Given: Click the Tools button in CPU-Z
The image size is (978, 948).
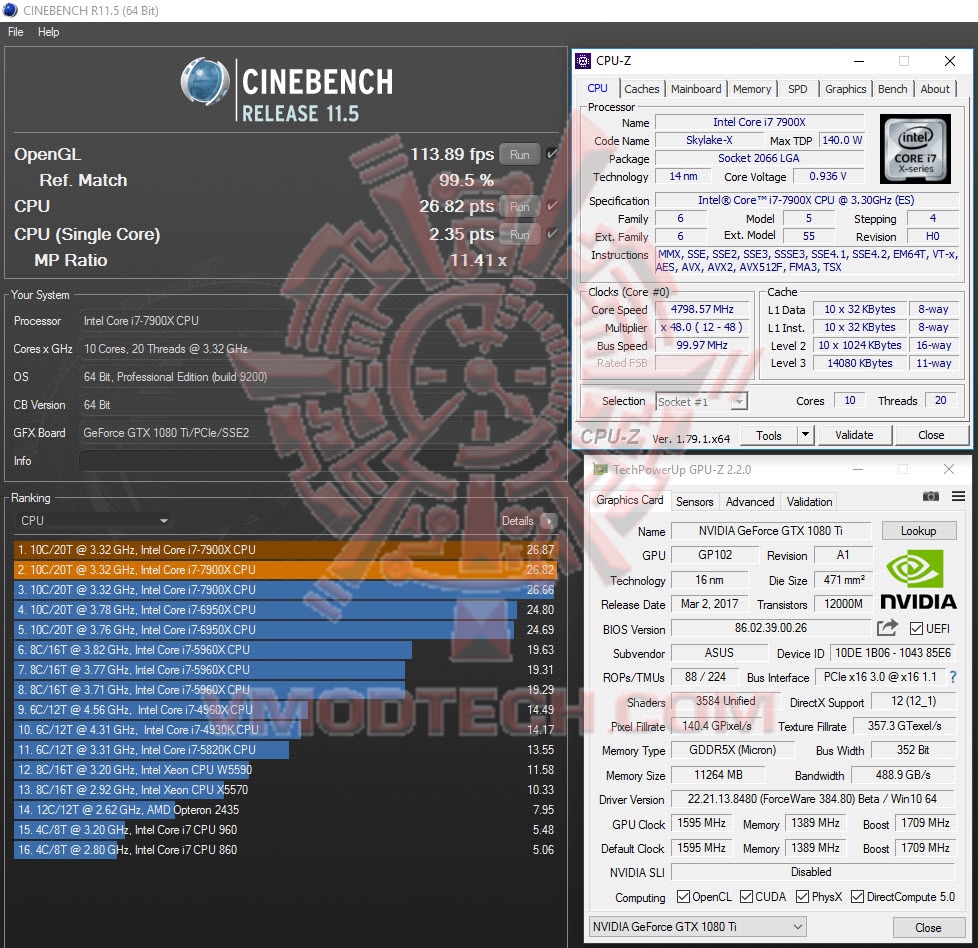Looking at the screenshot, I should tap(768, 435).
